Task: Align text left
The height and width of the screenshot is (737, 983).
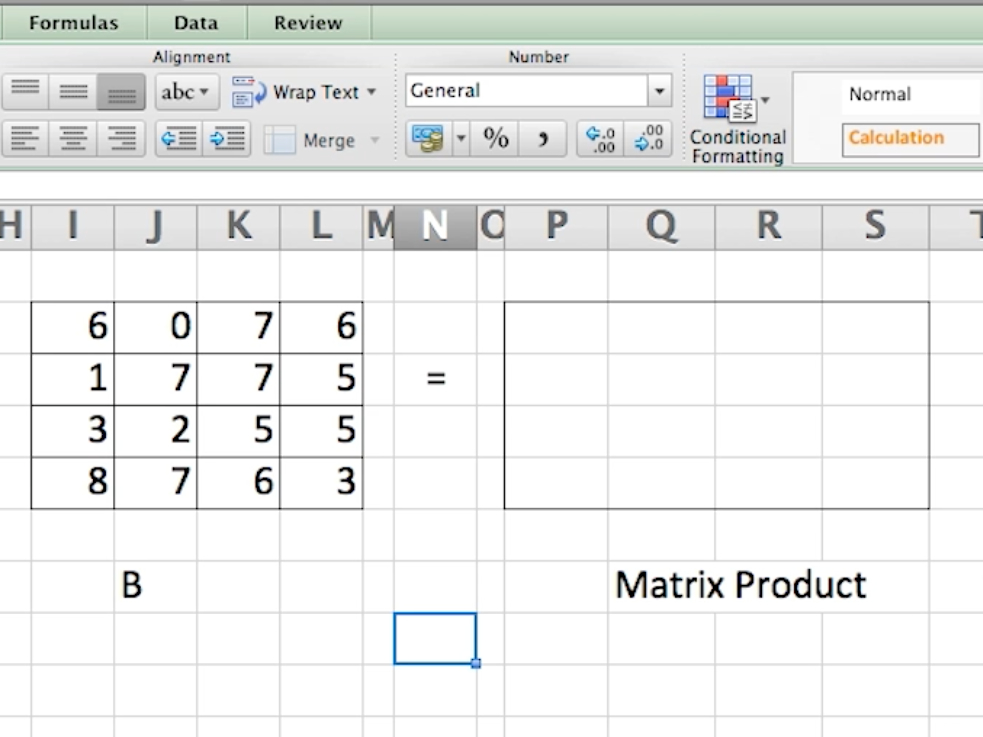Action: tap(25, 139)
